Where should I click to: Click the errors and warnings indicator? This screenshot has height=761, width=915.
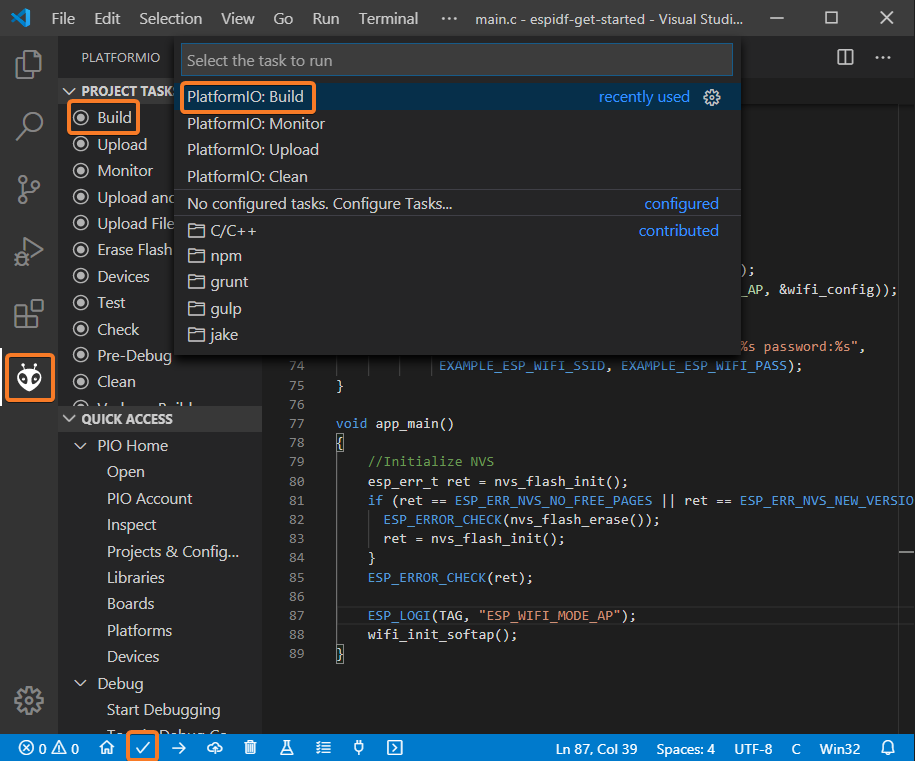pos(49,748)
